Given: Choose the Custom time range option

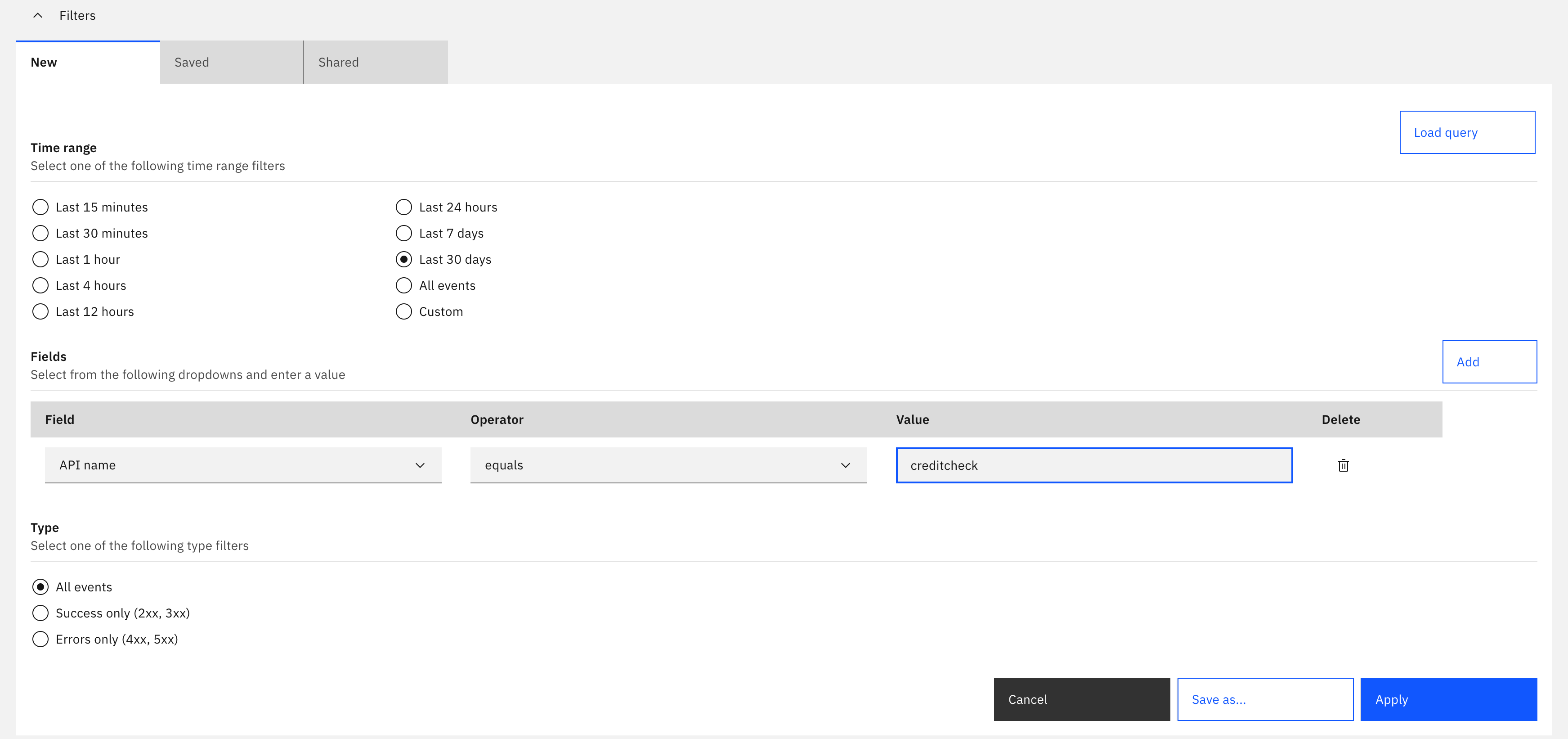Looking at the screenshot, I should coord(403,312).
